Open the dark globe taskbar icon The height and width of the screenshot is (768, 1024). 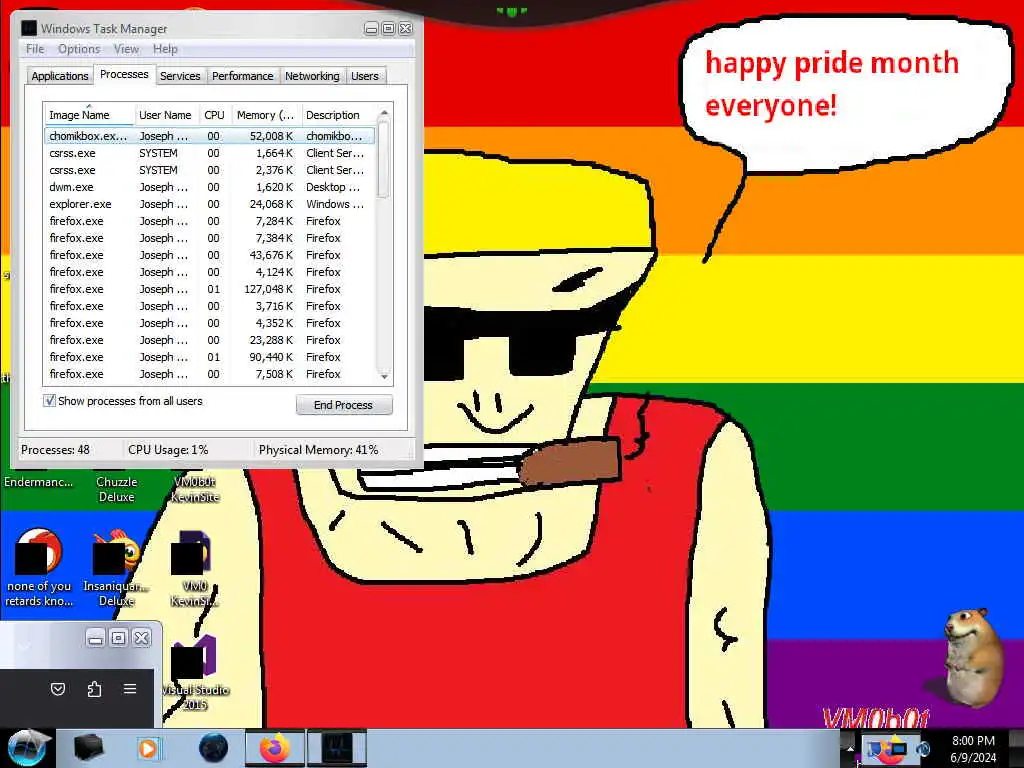point(213,748)
